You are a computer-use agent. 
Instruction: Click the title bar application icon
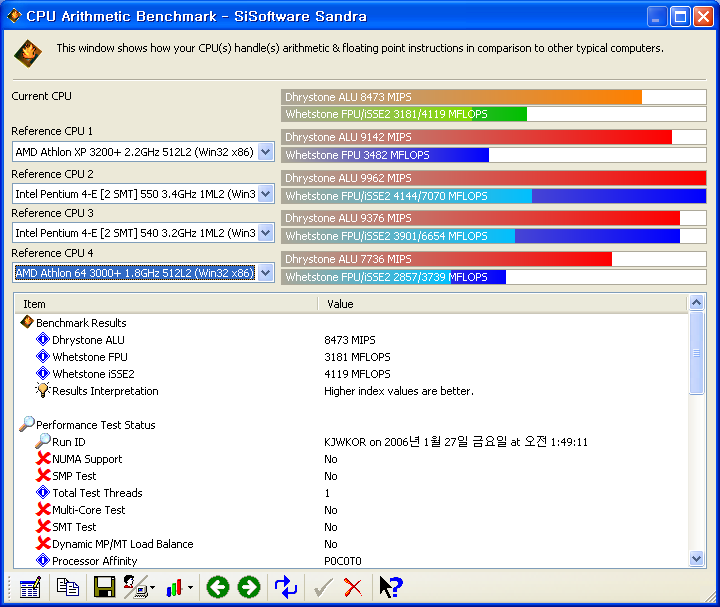pos(14,16)
